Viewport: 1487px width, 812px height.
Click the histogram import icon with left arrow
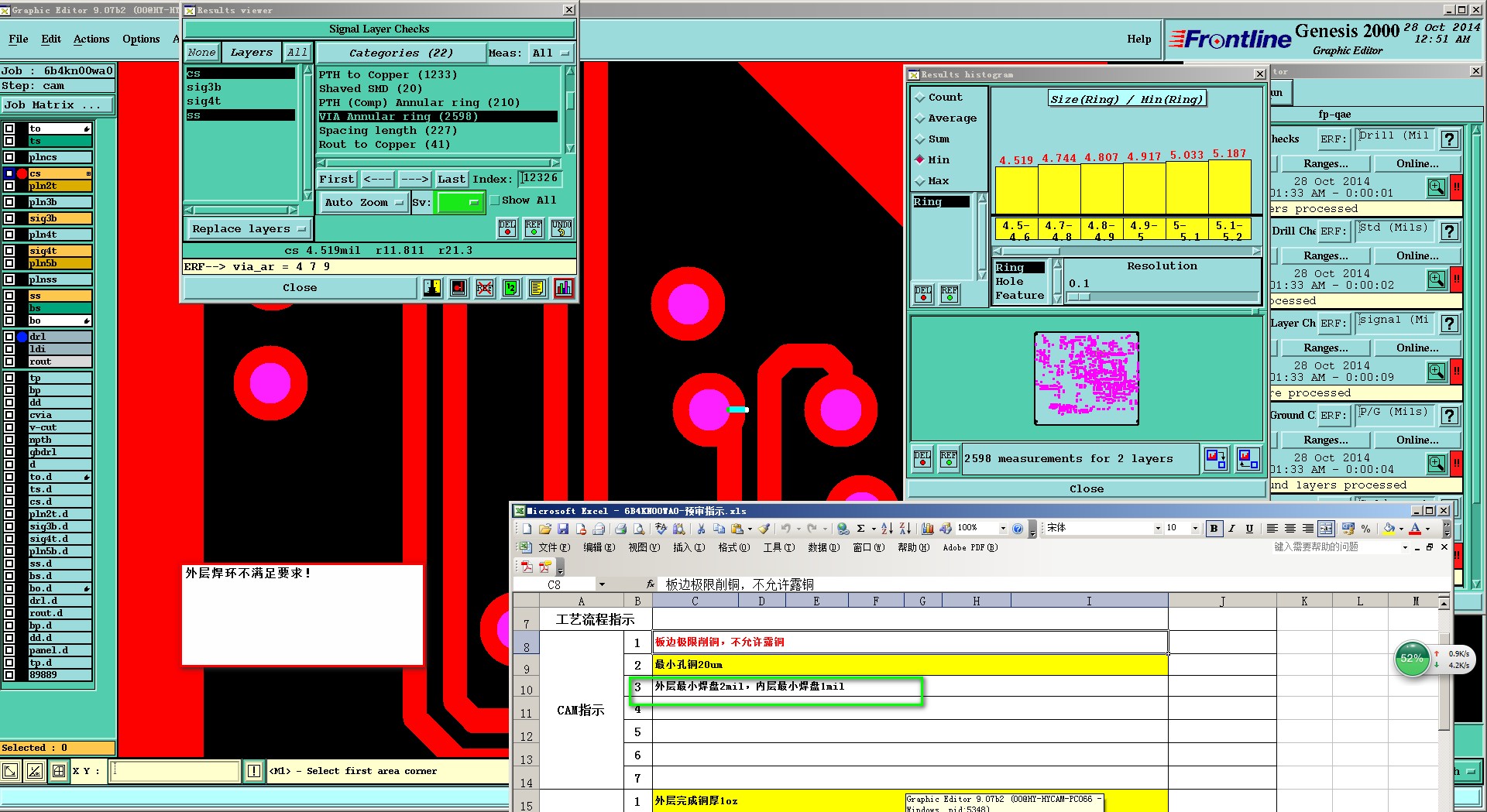click(1248, 459)
